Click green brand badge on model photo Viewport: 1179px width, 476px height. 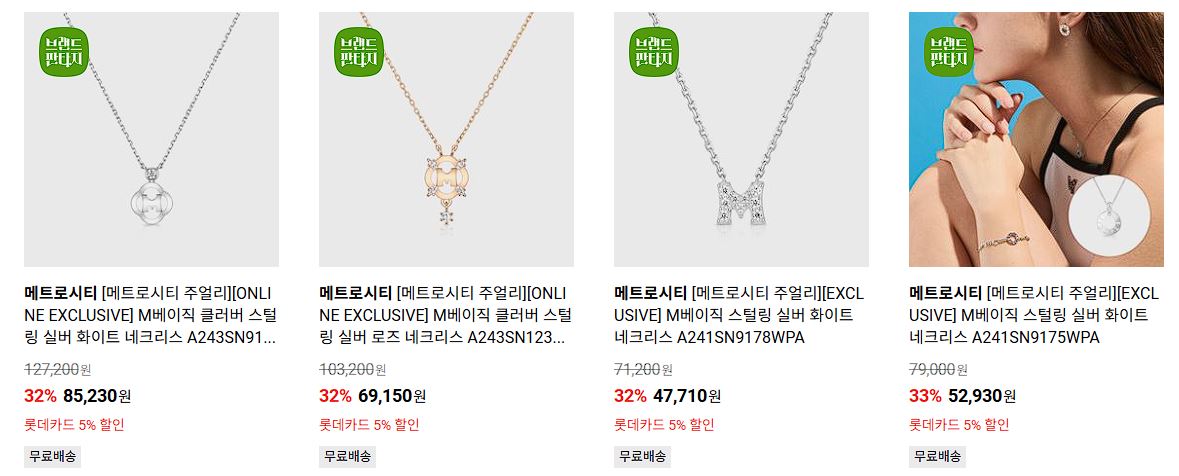tap(948, 51)
